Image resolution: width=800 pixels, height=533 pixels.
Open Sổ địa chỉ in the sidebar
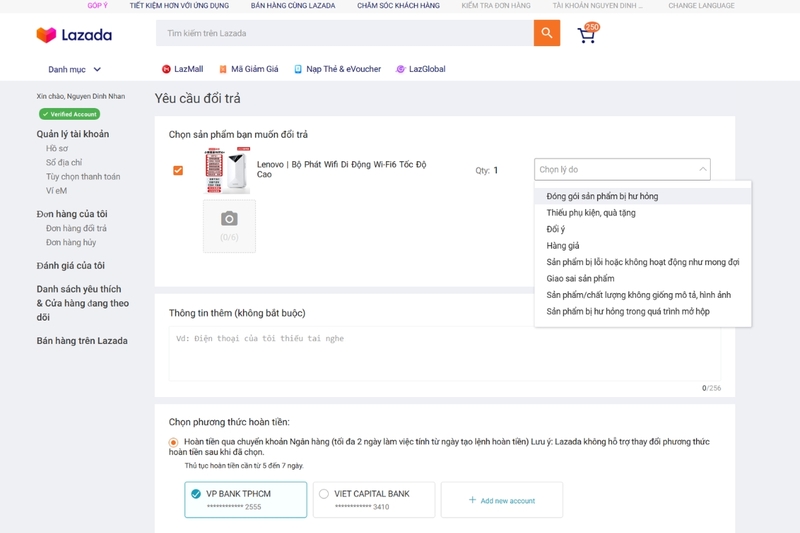(64, 163)
